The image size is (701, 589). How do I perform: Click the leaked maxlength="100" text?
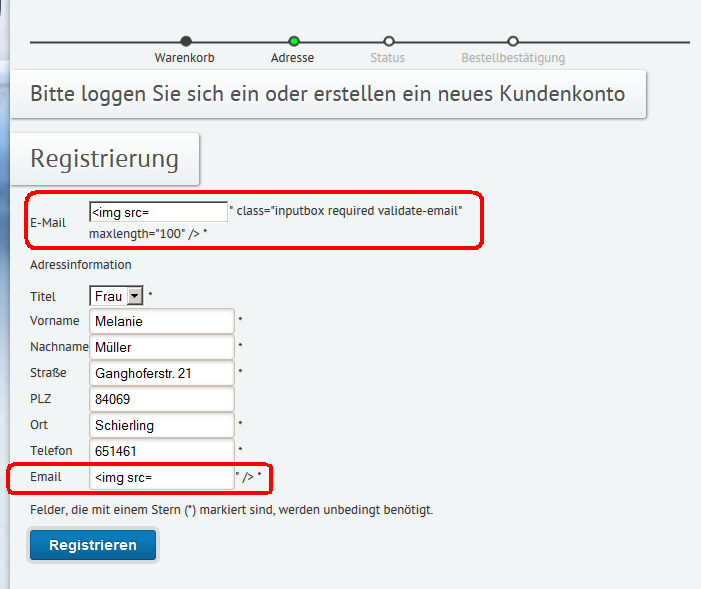point(137,233)
